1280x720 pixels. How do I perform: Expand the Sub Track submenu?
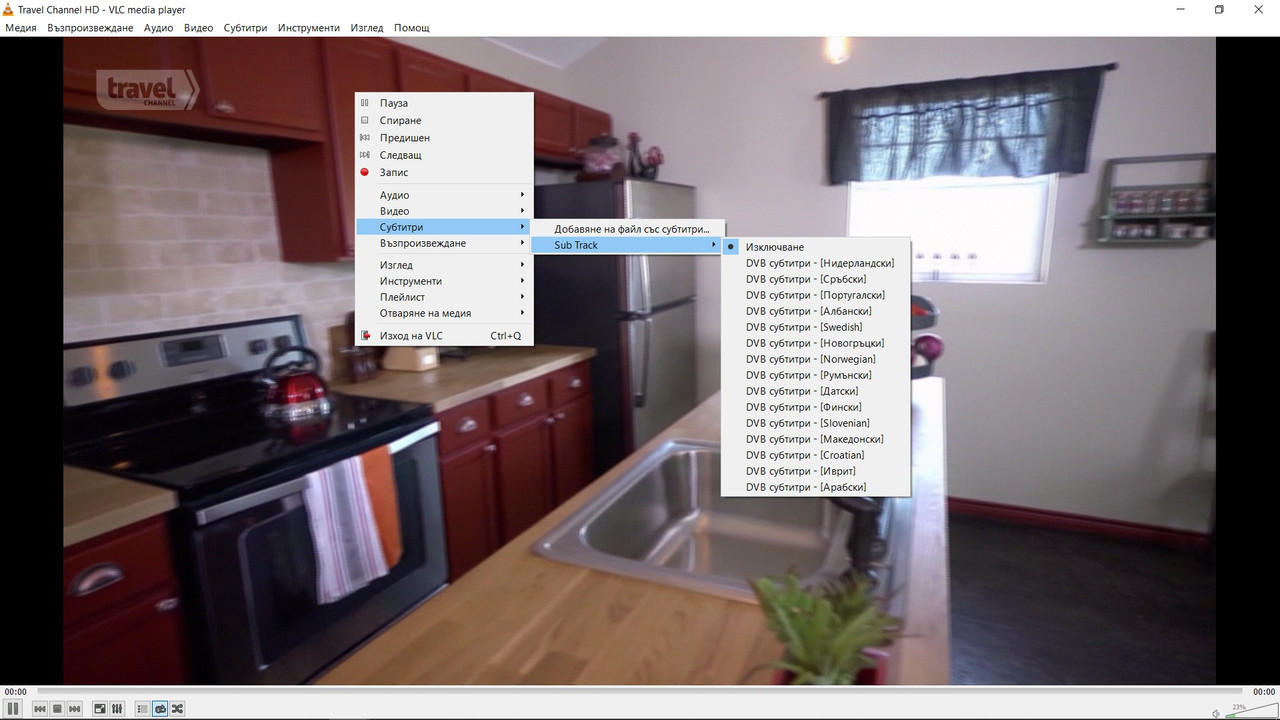point(627,245)
